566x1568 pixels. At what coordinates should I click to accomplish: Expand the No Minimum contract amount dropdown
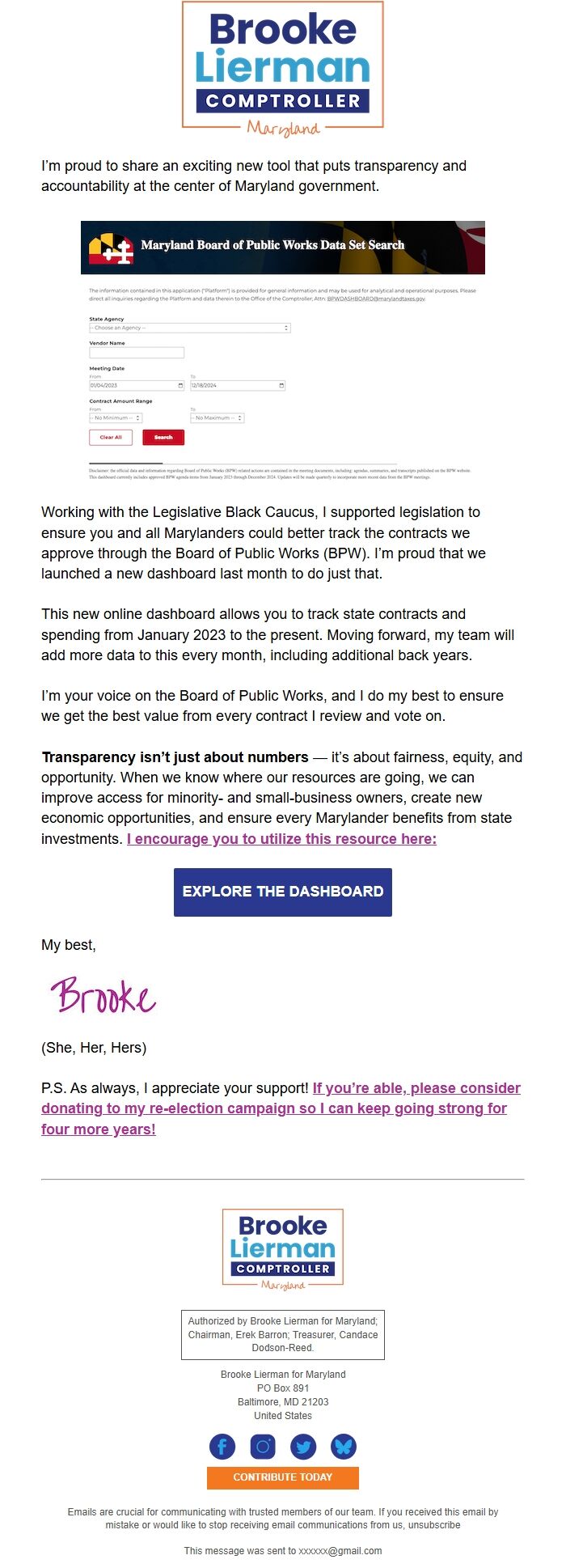tap(113, 417)
